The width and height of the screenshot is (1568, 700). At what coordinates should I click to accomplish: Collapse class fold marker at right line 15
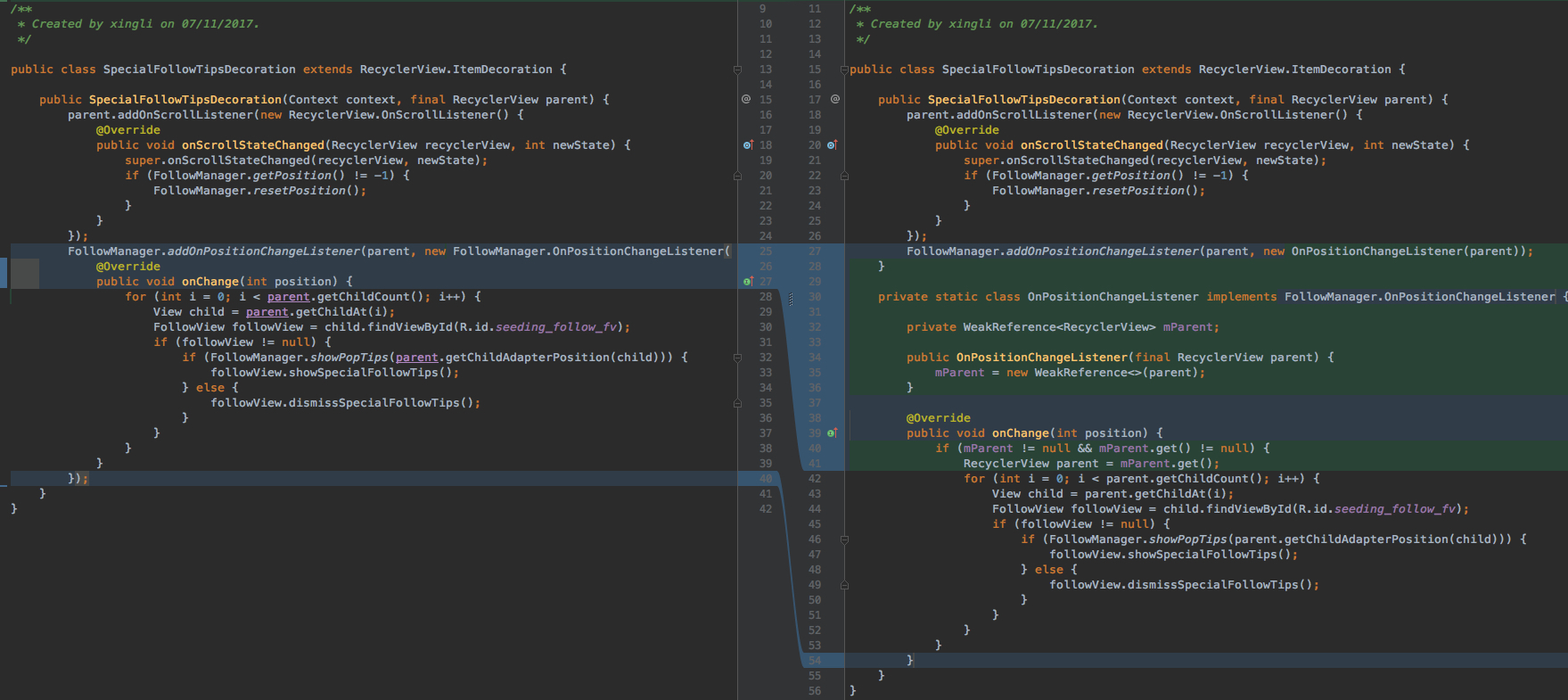(844, 69)
